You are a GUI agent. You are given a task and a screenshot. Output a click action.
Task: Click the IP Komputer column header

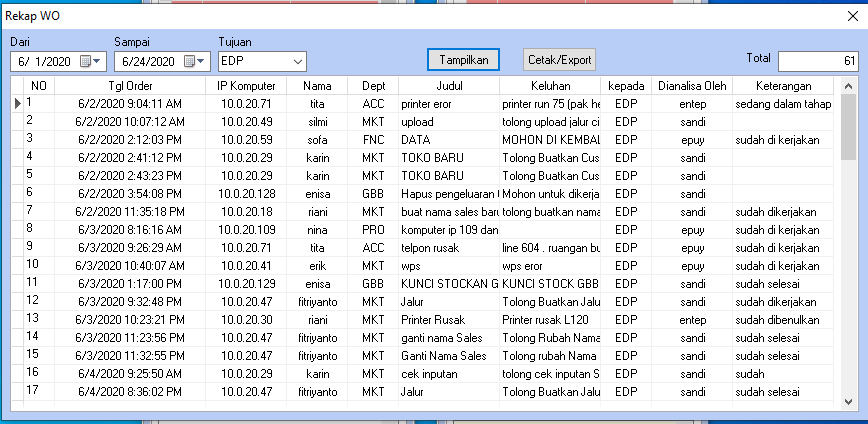click(x=246, y=86)
